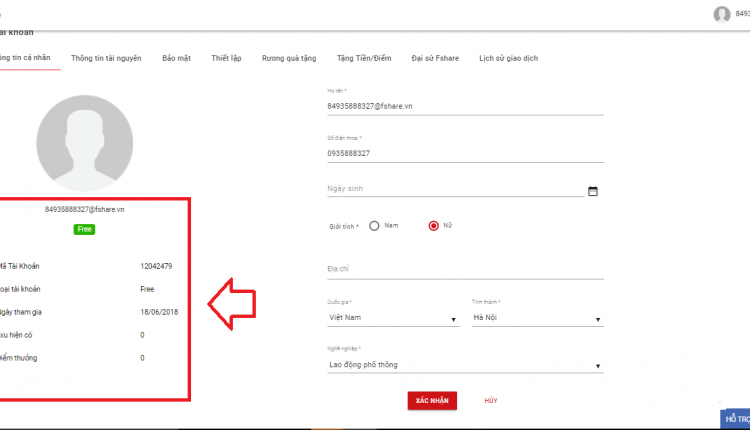Screen dimensions: 750x430
Task: Click the HỦY cancel button
Action: 491,401
